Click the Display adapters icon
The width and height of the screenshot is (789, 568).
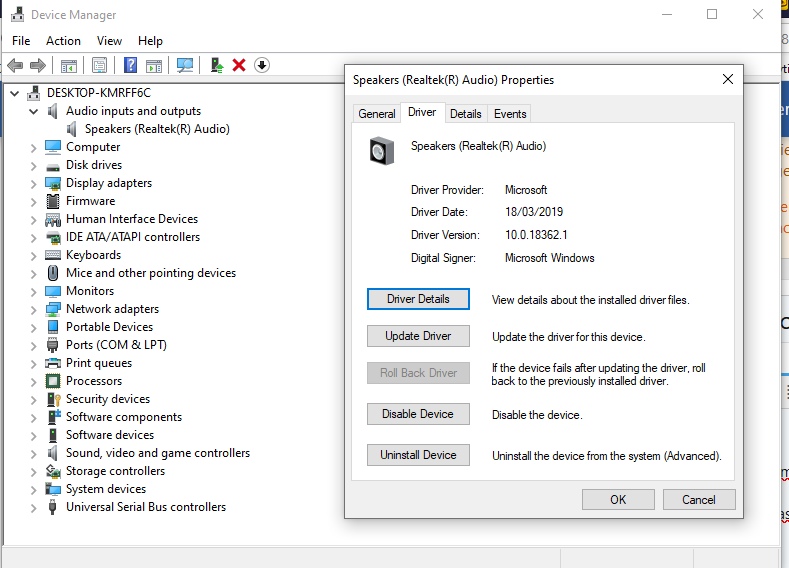point(53,183)
